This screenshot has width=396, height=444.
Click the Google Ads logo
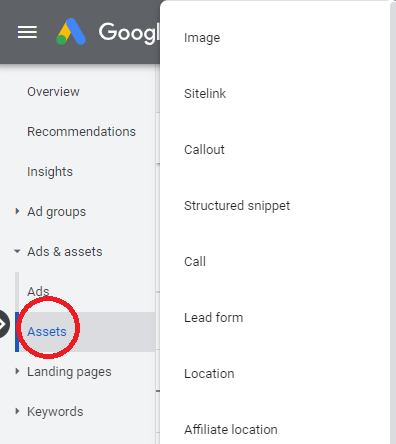point(71,31)
